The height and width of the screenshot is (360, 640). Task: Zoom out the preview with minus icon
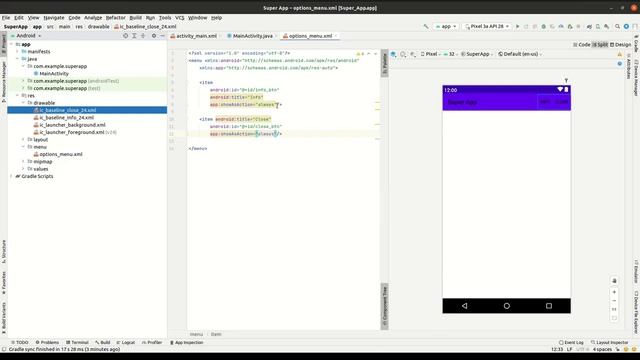click(614, 301)
